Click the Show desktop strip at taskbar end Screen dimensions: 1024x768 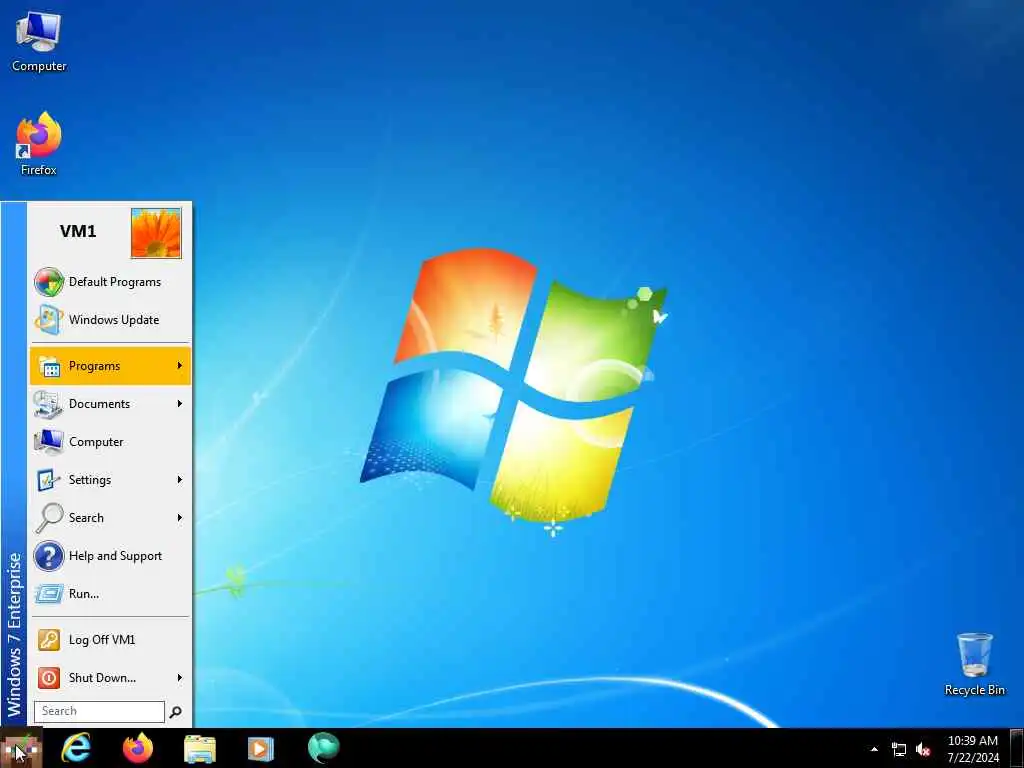pos(1017,748)
